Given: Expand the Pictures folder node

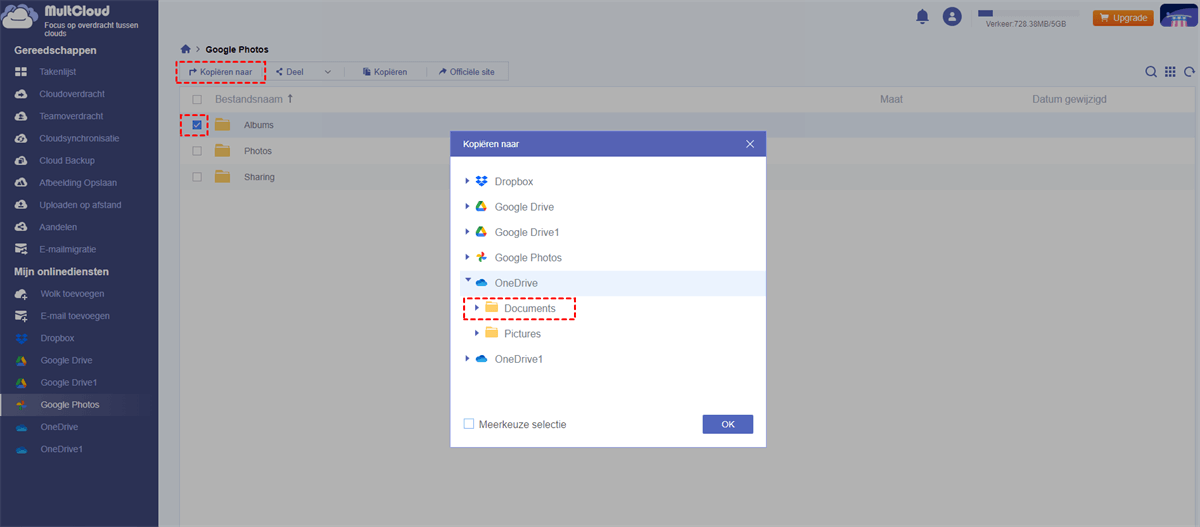Looking at the screenshot, I should pos(477,333).
